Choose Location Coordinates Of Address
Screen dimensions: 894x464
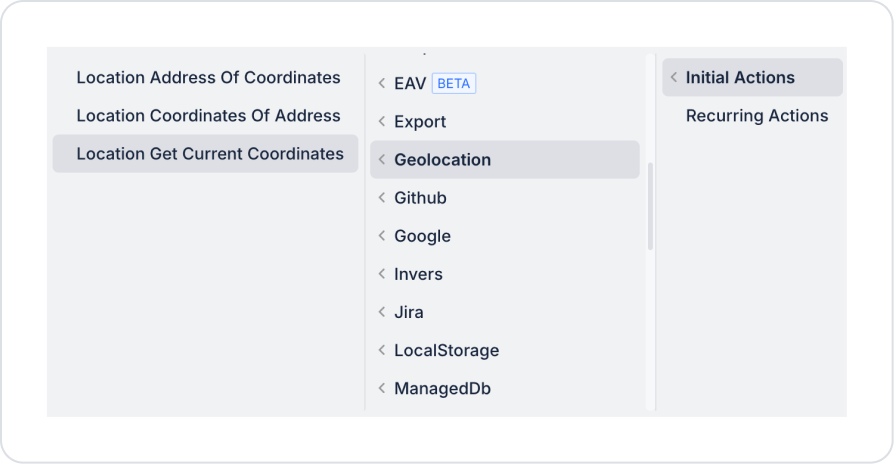tap(208, 116)
